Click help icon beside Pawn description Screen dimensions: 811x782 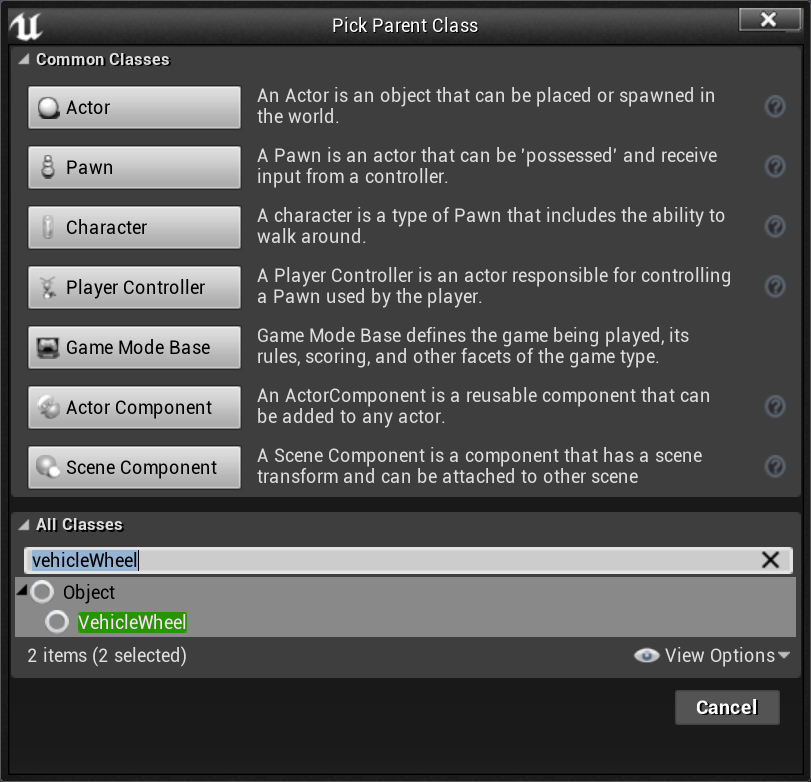click(x=774, y=167)
